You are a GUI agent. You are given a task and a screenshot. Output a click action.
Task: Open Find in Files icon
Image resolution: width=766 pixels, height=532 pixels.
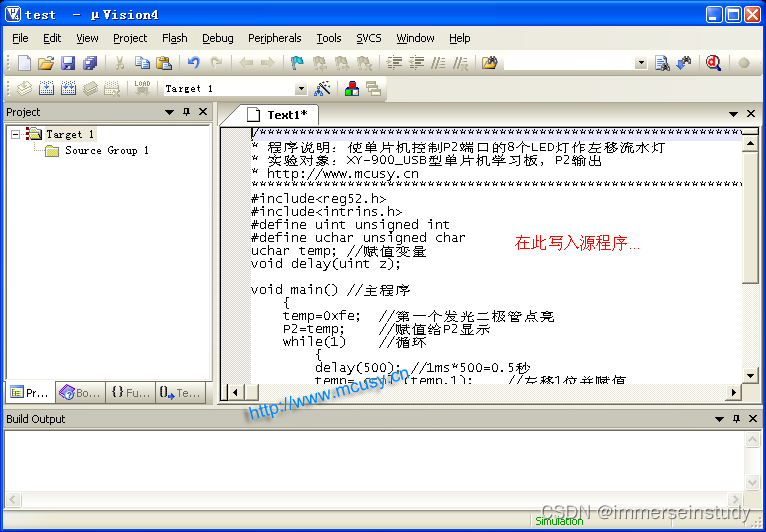(x=489, y=63)
